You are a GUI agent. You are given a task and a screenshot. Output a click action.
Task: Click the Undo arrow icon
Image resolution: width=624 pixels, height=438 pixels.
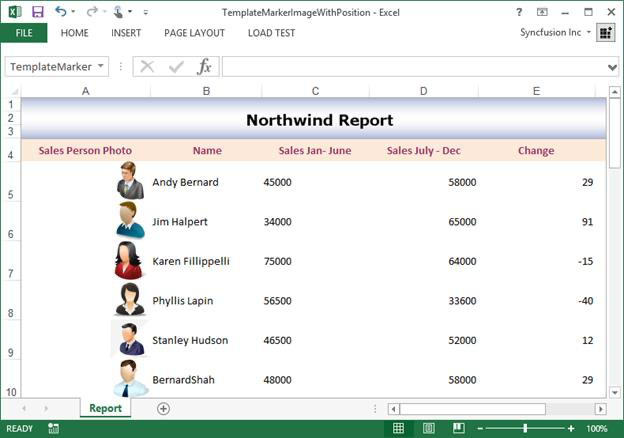coord(61,12)
